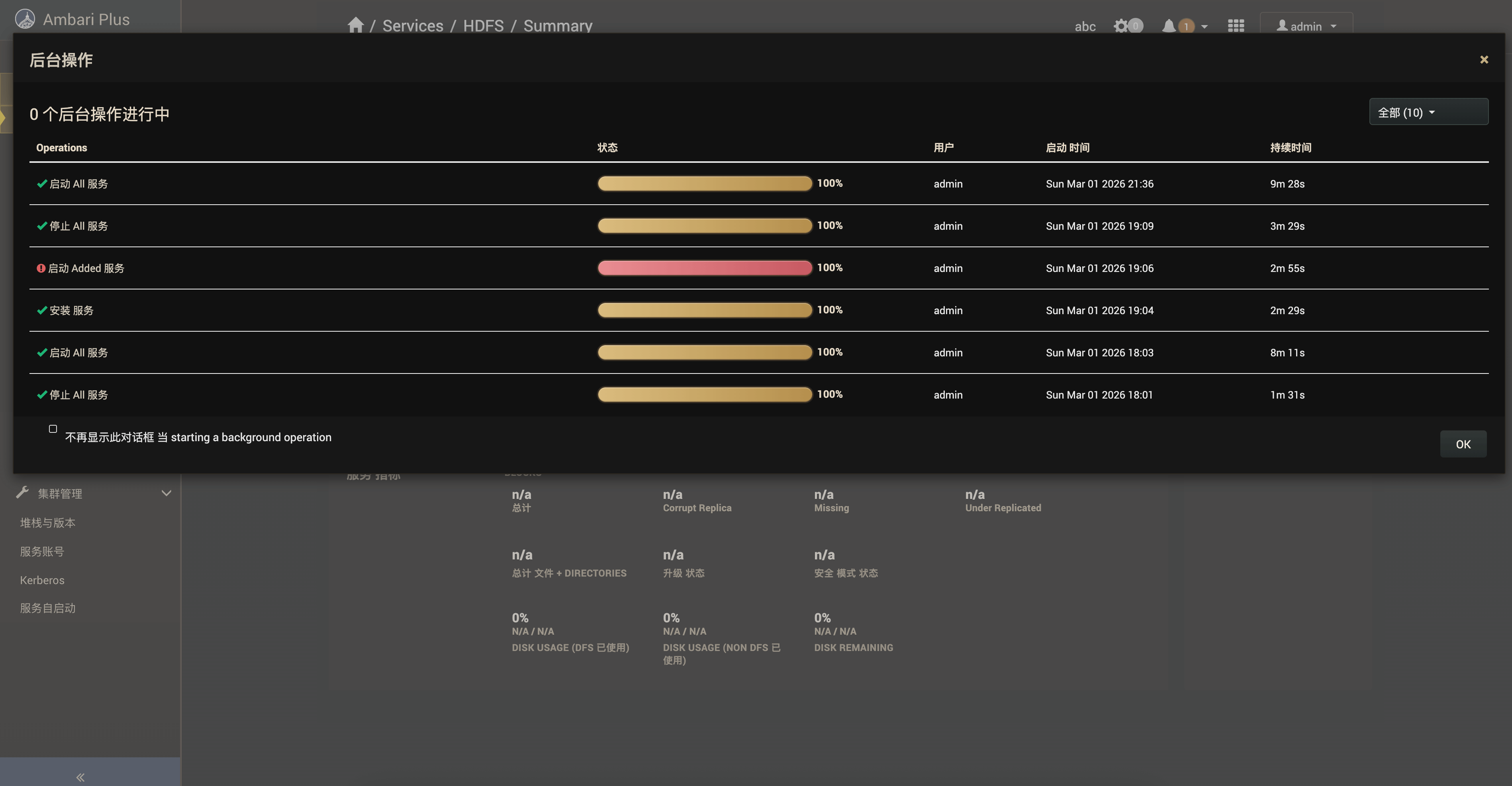This screenshot has height=786, width=1512.
Task: Click the 服务自启动 sidebar item
Action: 47,608
